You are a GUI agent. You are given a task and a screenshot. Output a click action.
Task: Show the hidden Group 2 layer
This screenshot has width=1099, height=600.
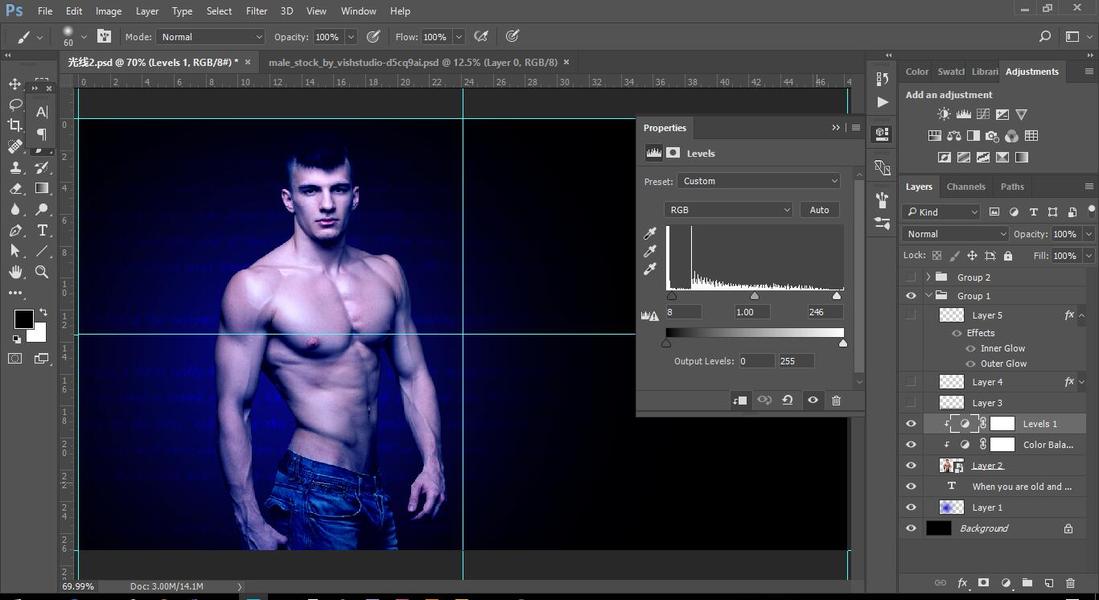910,277
